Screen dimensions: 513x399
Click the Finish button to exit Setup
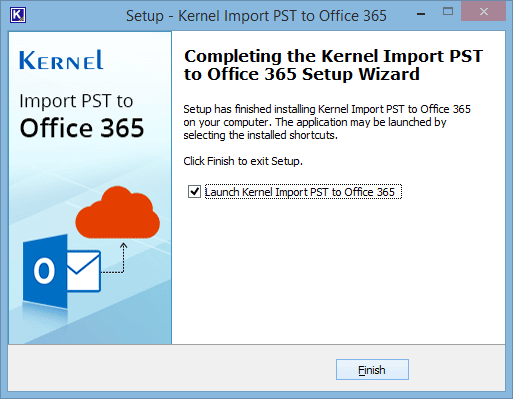[x=372, y=369]
